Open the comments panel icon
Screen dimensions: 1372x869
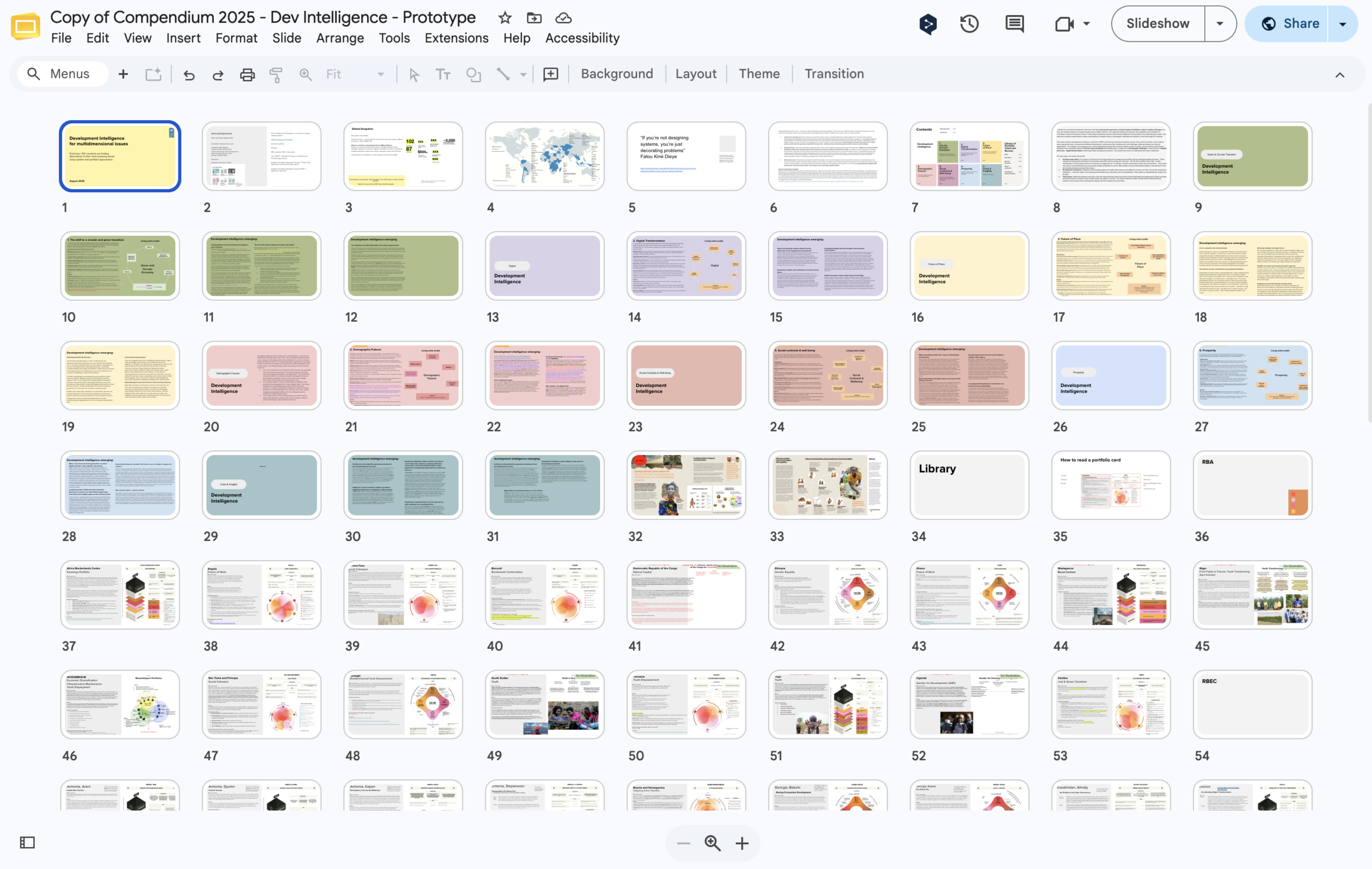click(1015, 24)
